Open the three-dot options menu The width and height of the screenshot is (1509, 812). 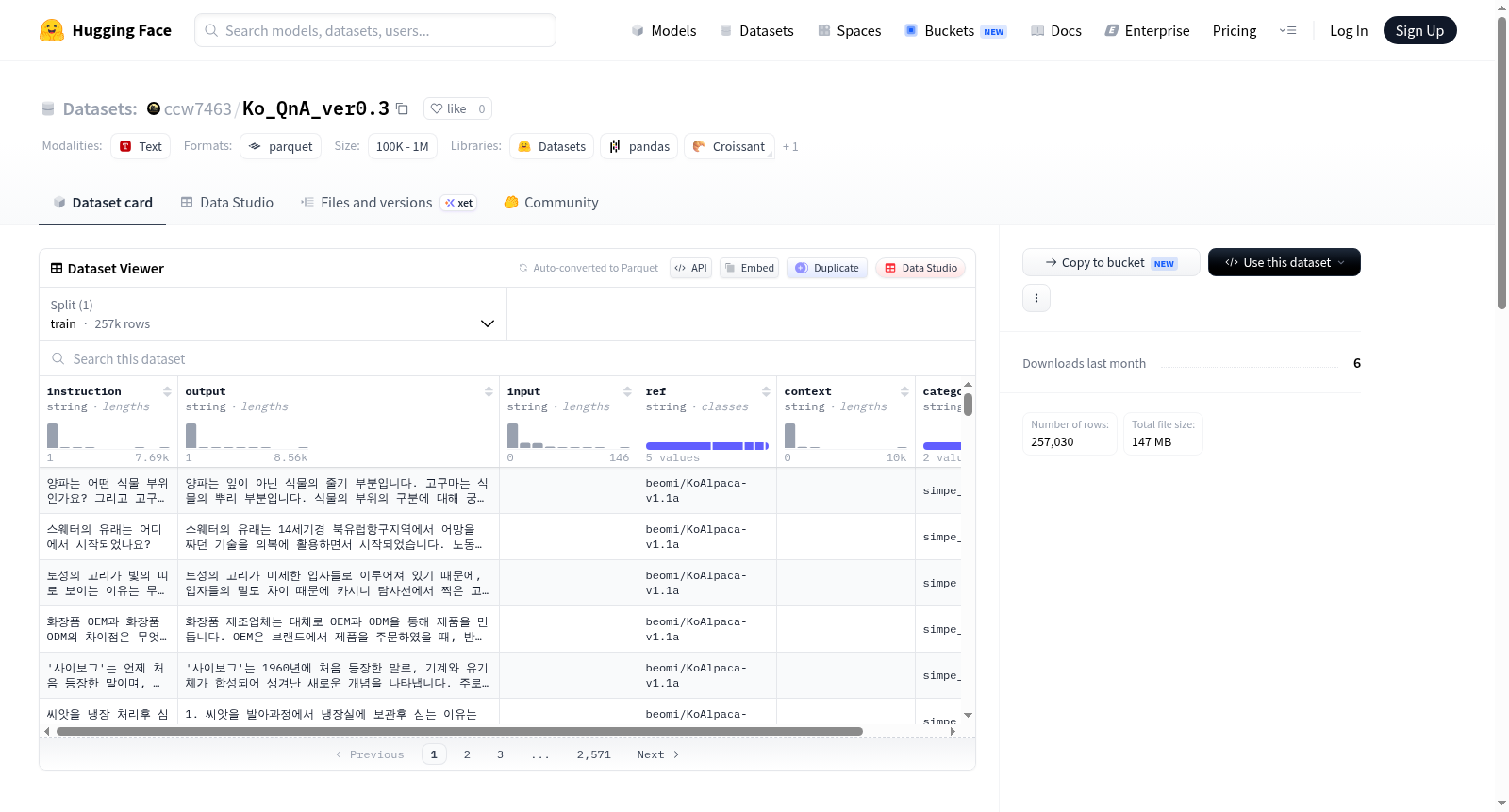pos(1036,298)
